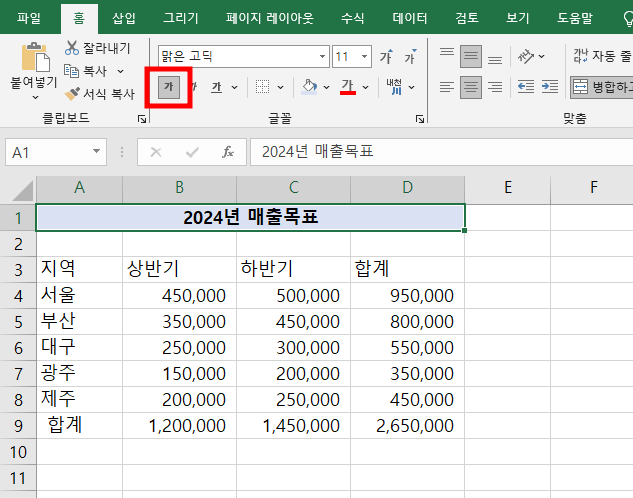Screen dimensions: 633x498
Task: Expand orientation dropdown arrow
Action: [x=542, y=56]
